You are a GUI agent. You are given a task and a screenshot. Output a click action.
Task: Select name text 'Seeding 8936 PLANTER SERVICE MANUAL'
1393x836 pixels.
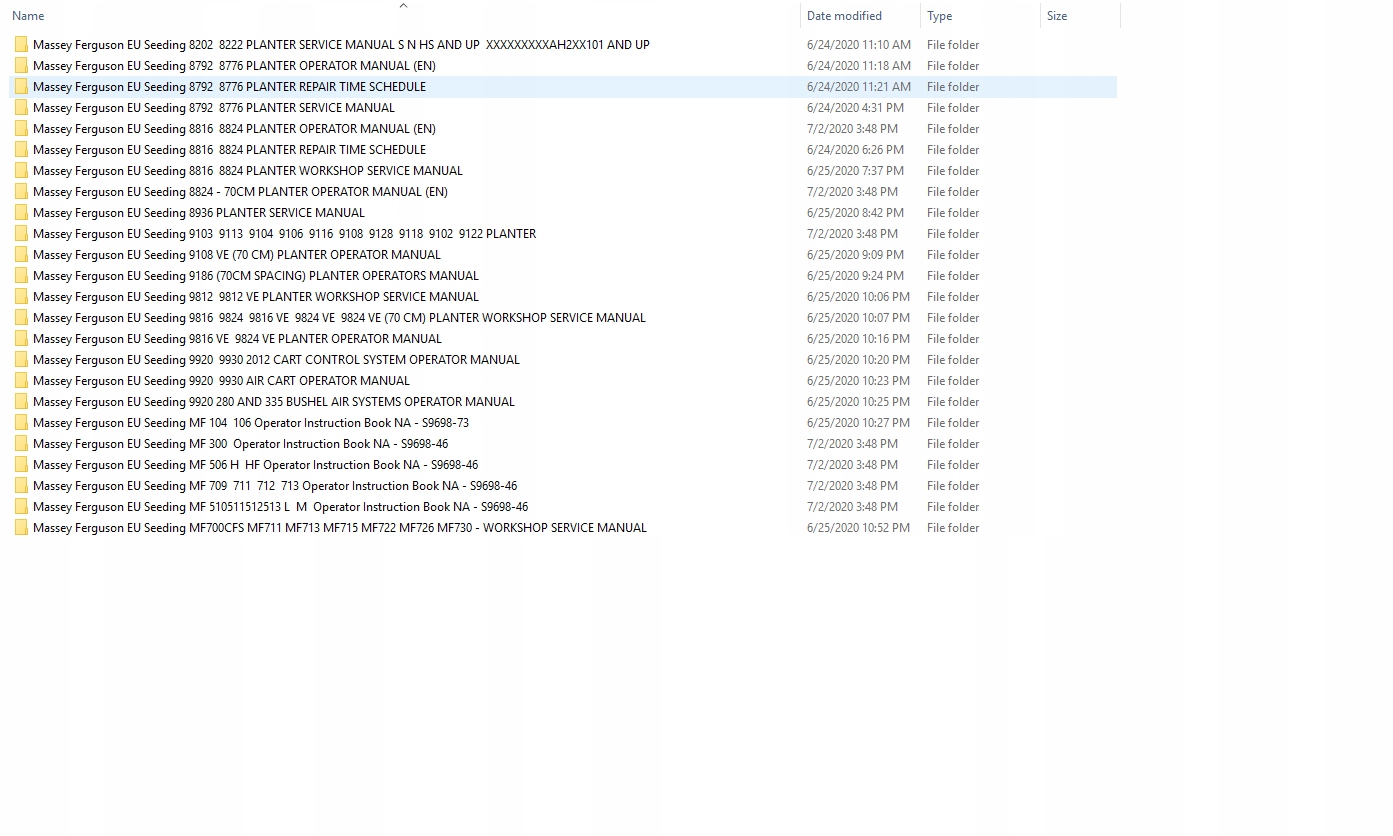(254, 213)
